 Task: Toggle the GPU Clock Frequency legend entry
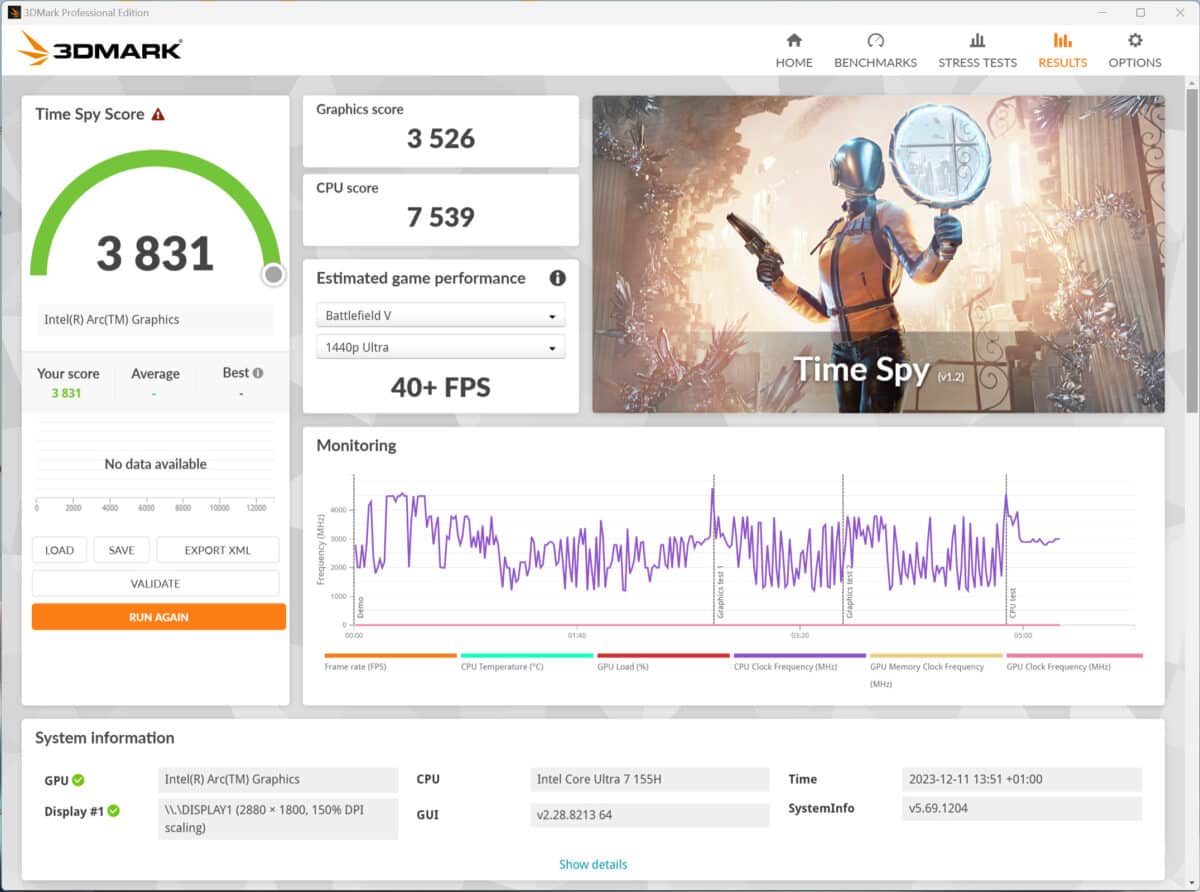[x=1074, y=662]
